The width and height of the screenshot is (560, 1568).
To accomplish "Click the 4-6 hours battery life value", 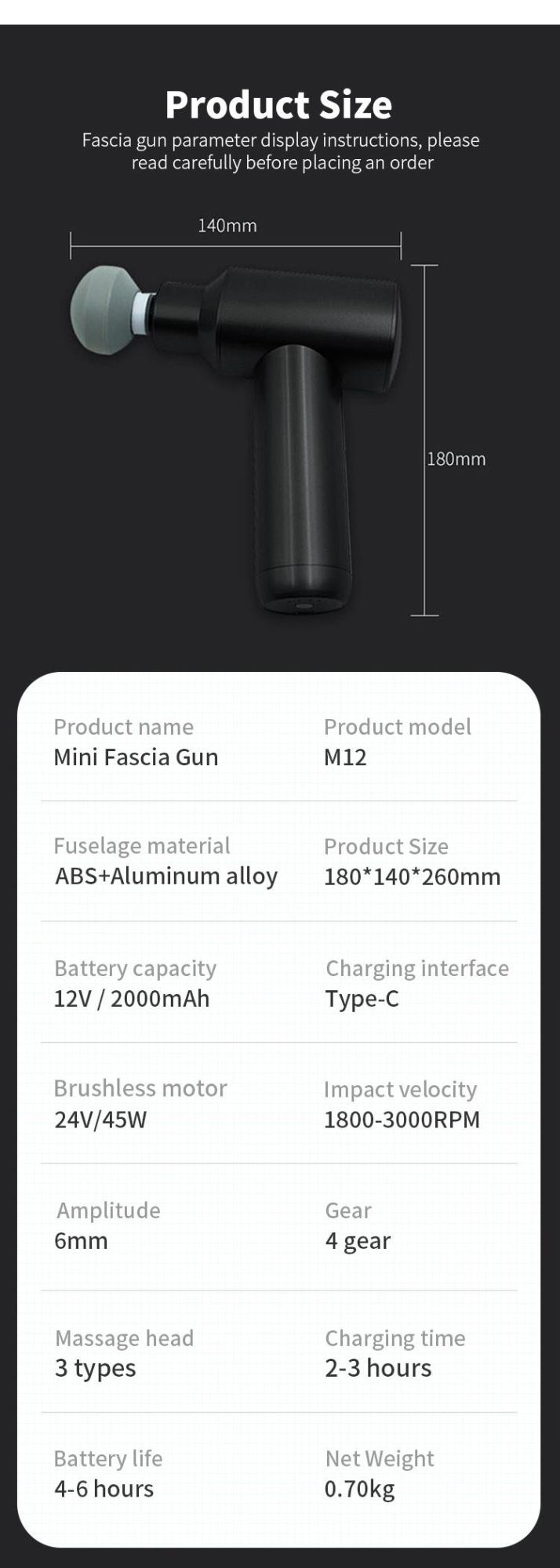I will (x=104, y=1489).
